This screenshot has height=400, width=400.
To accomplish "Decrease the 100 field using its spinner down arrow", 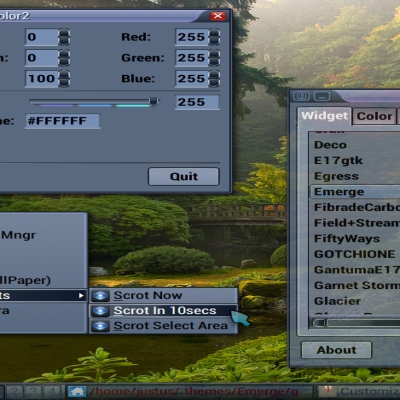I will (64, 83).
